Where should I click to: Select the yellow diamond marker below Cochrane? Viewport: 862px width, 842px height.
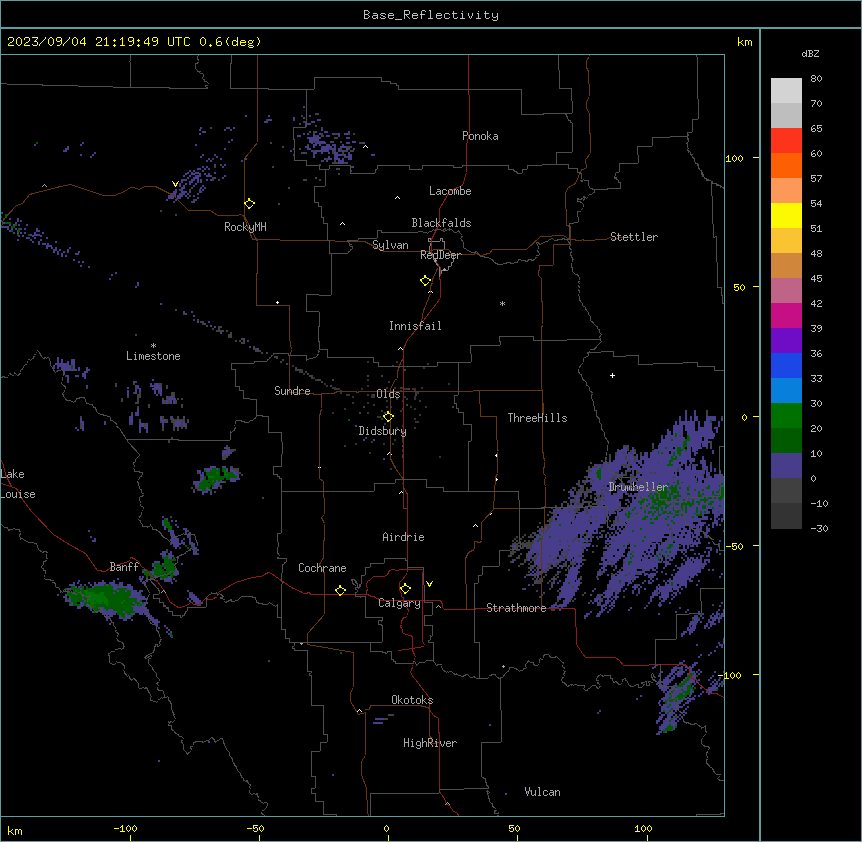coord(340,590)
